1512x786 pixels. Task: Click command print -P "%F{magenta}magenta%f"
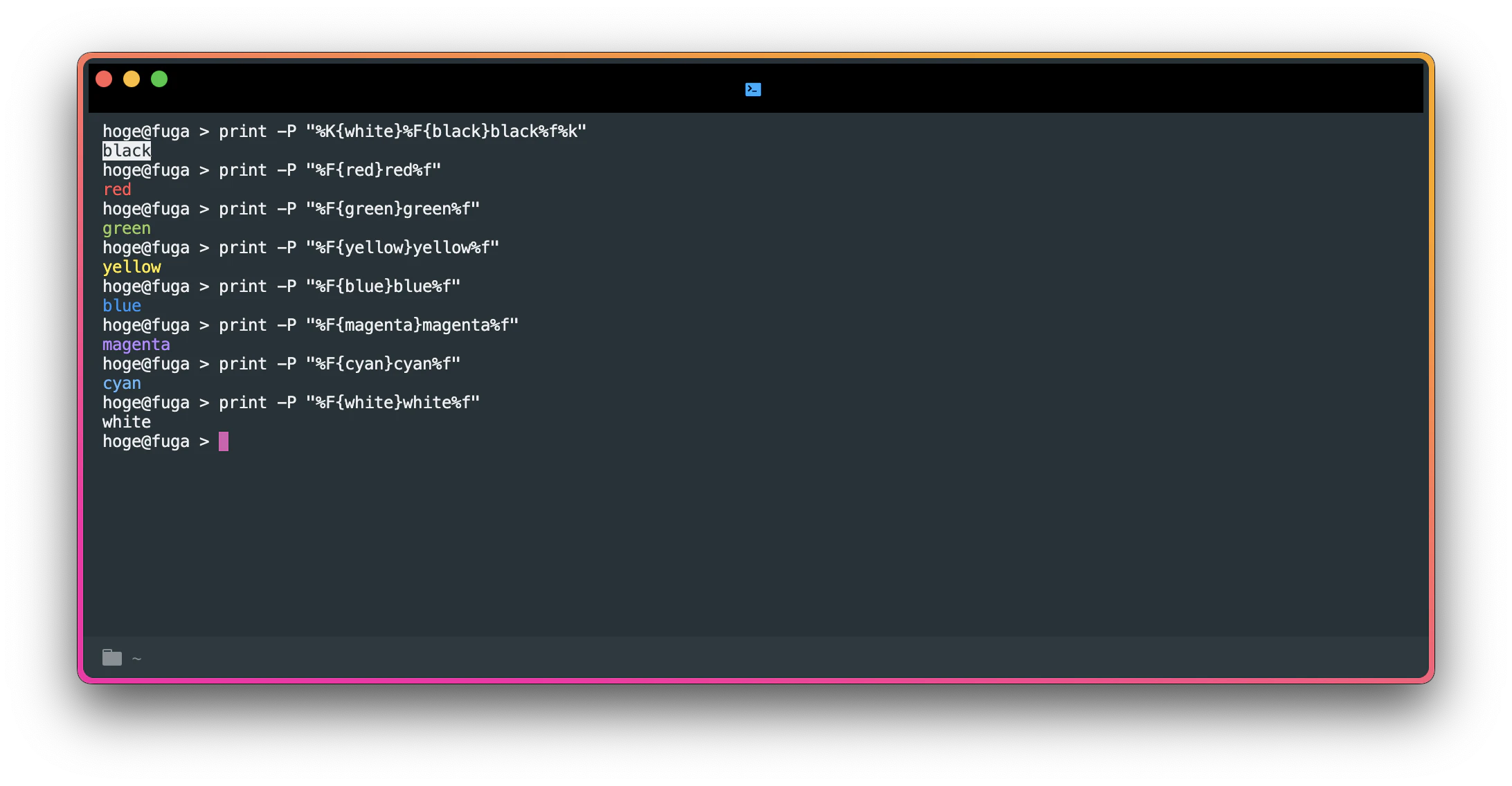click(369, 325)
